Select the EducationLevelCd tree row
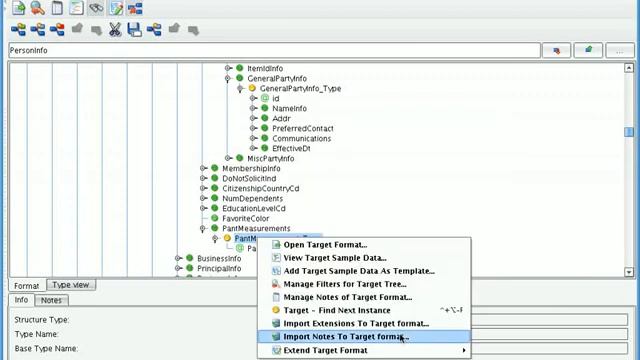 (x=253, y=208)
